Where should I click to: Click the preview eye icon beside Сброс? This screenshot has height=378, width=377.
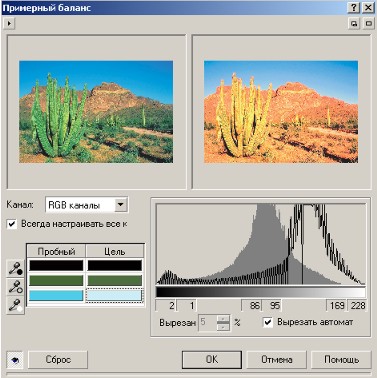coord(15,359)
